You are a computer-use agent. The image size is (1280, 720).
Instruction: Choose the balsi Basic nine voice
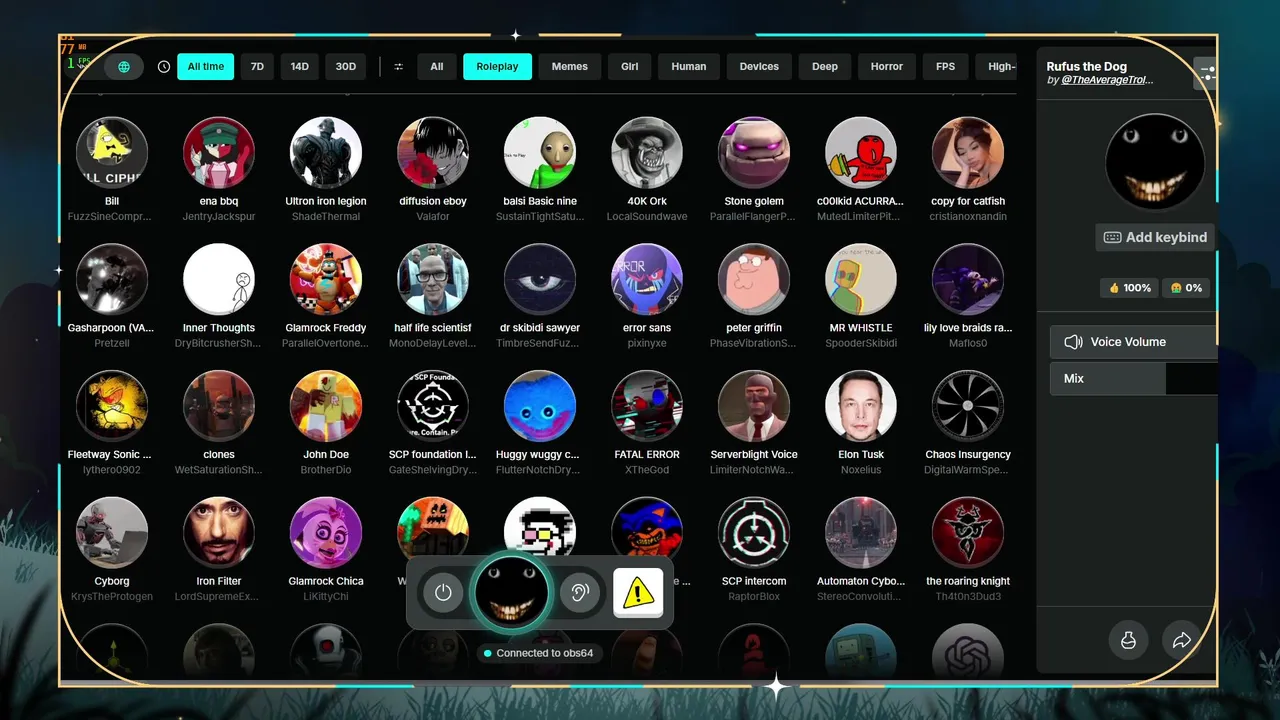(x=540, y=153)
